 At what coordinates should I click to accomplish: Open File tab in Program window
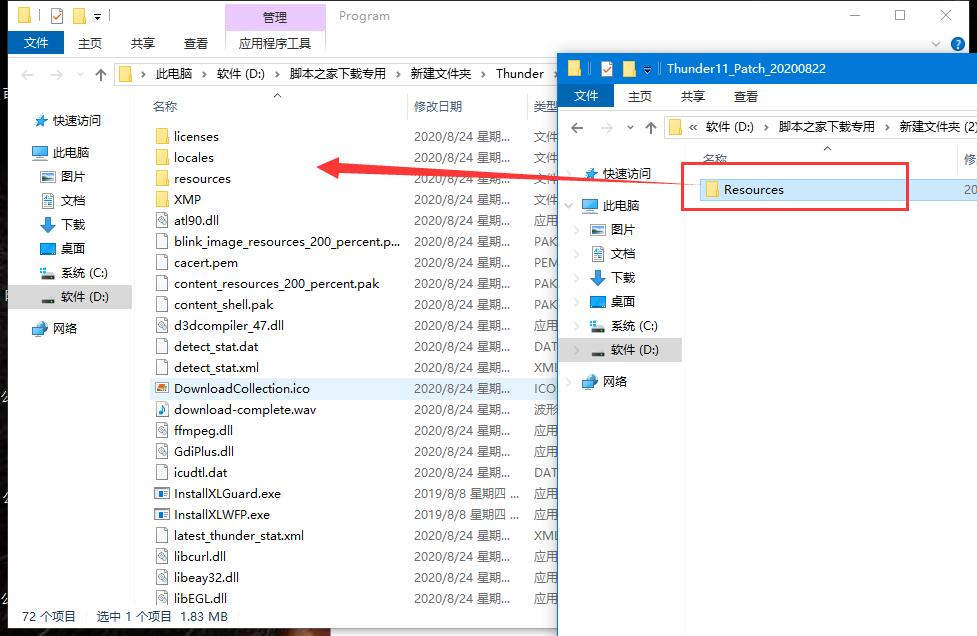[x=36, y=42]
